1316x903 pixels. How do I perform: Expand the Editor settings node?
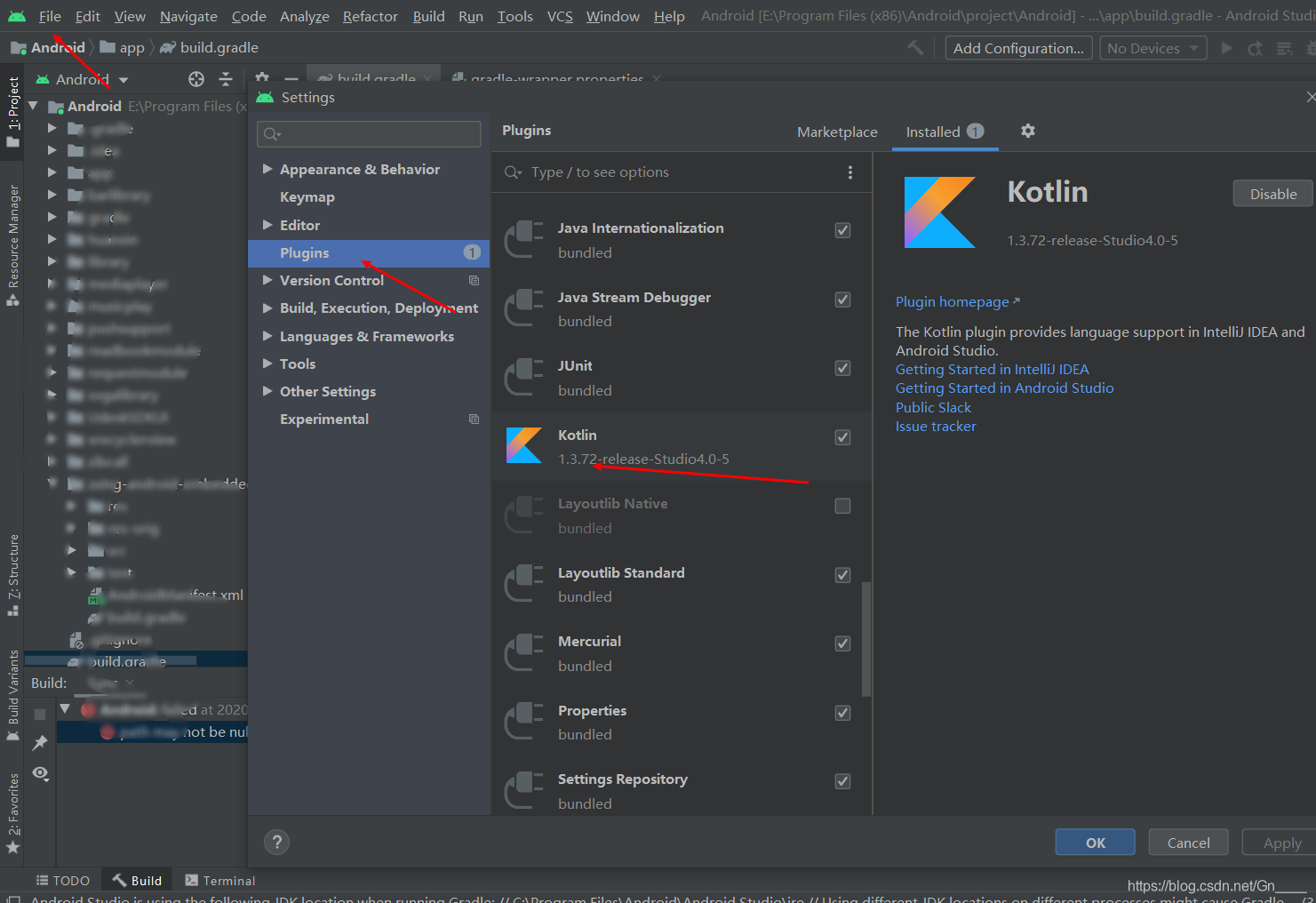click(267, 225)
